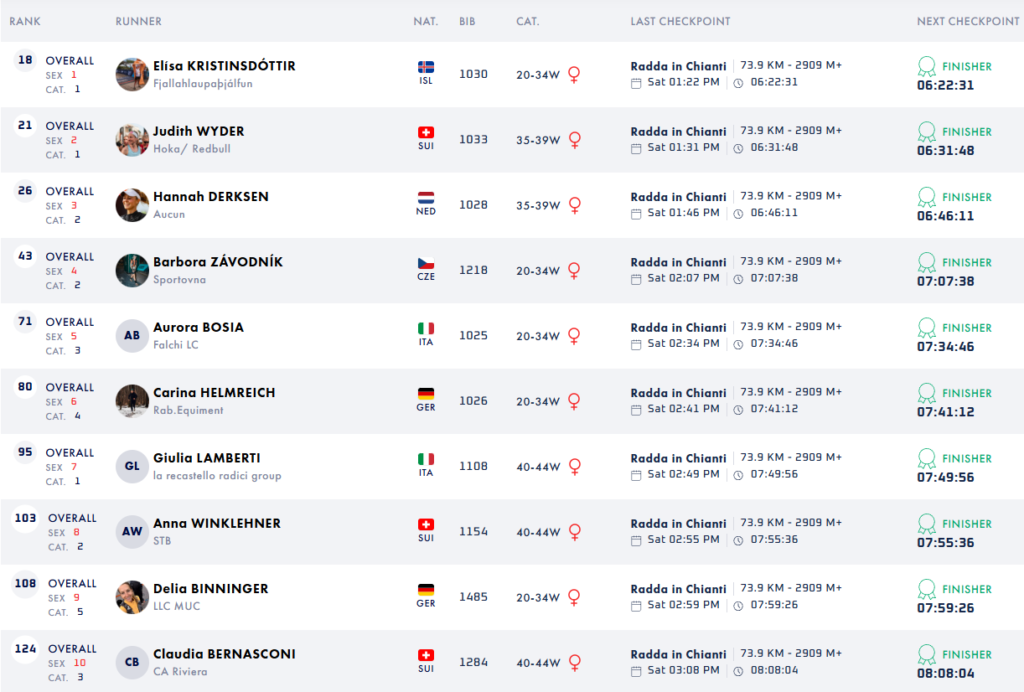Open runner Elisa KRISTINSDÓTTIR's name link
The image size is (1024, 692).
click(x=224, y=66)
